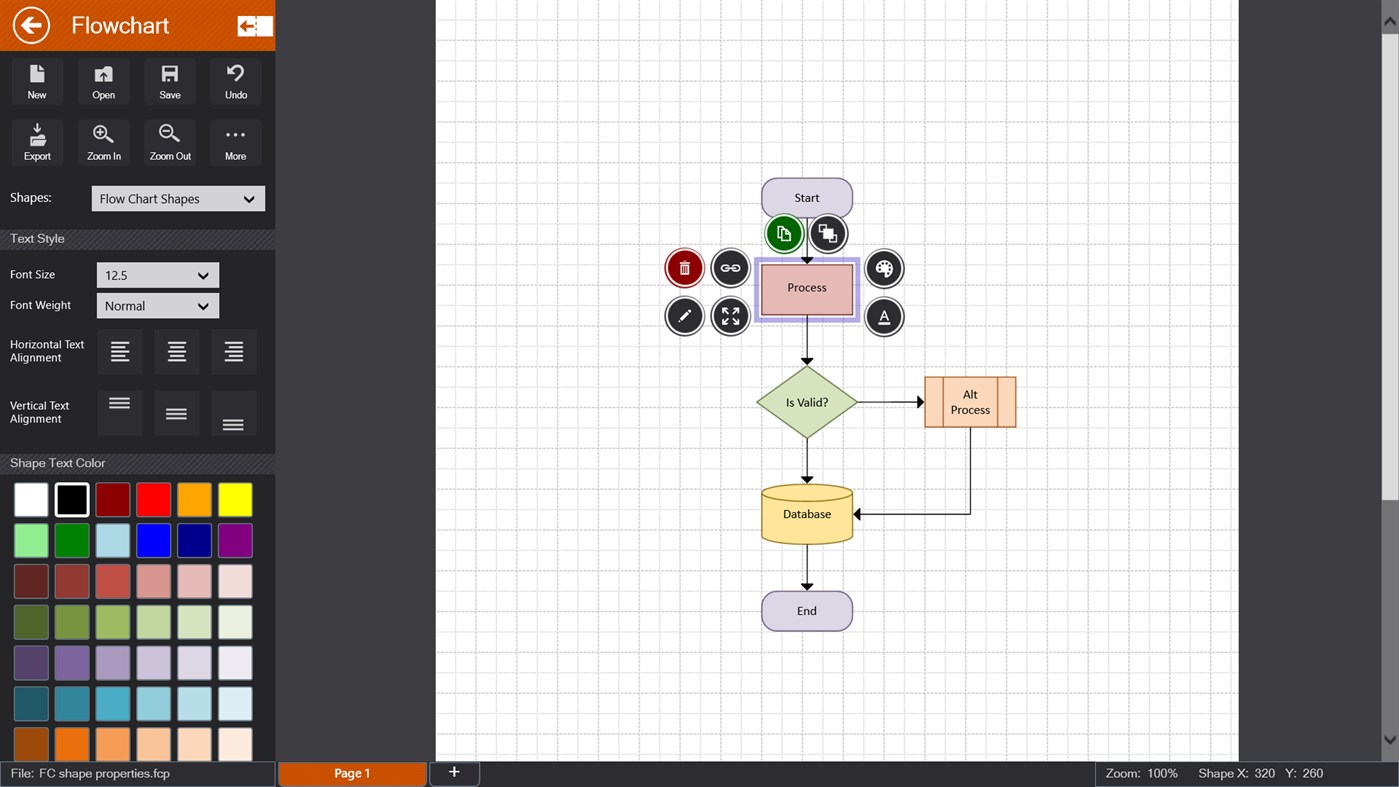1399x787 pixels.
Task: Toggle right horizontal text alignment
Action: click(x=233, y=351)
